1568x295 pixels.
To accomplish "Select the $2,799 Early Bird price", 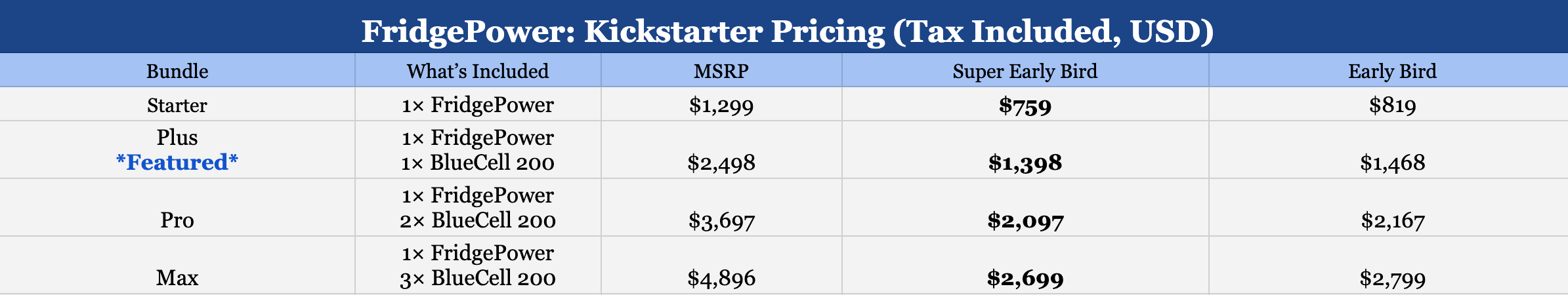I will point(1392,278).
